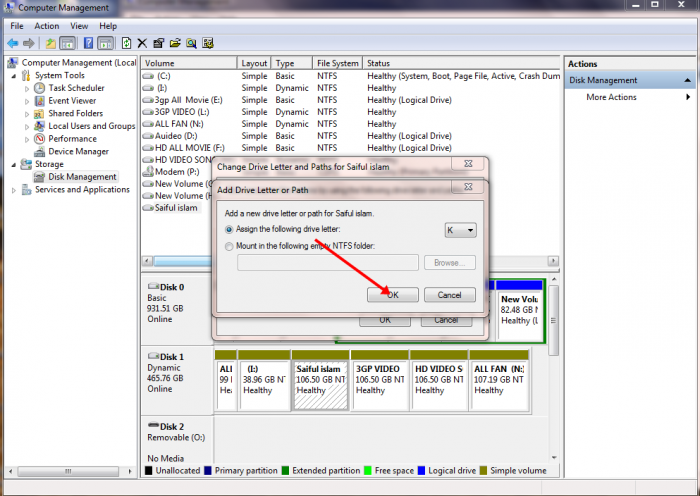This screenshot has height=496, width=700.
Task: Click the green Refresh toolbar icon
Action: tap(126, 43)
